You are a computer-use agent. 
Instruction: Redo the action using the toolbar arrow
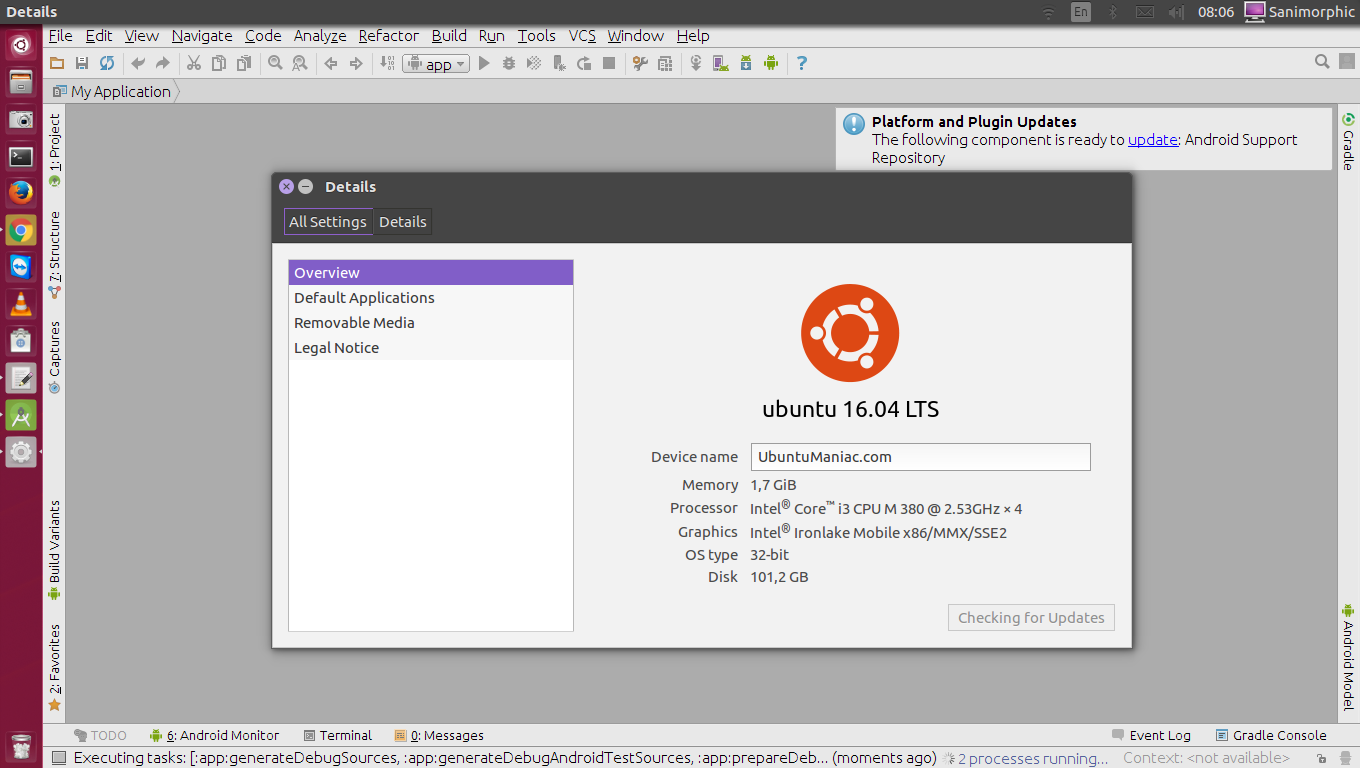click(x=162, y=63)
